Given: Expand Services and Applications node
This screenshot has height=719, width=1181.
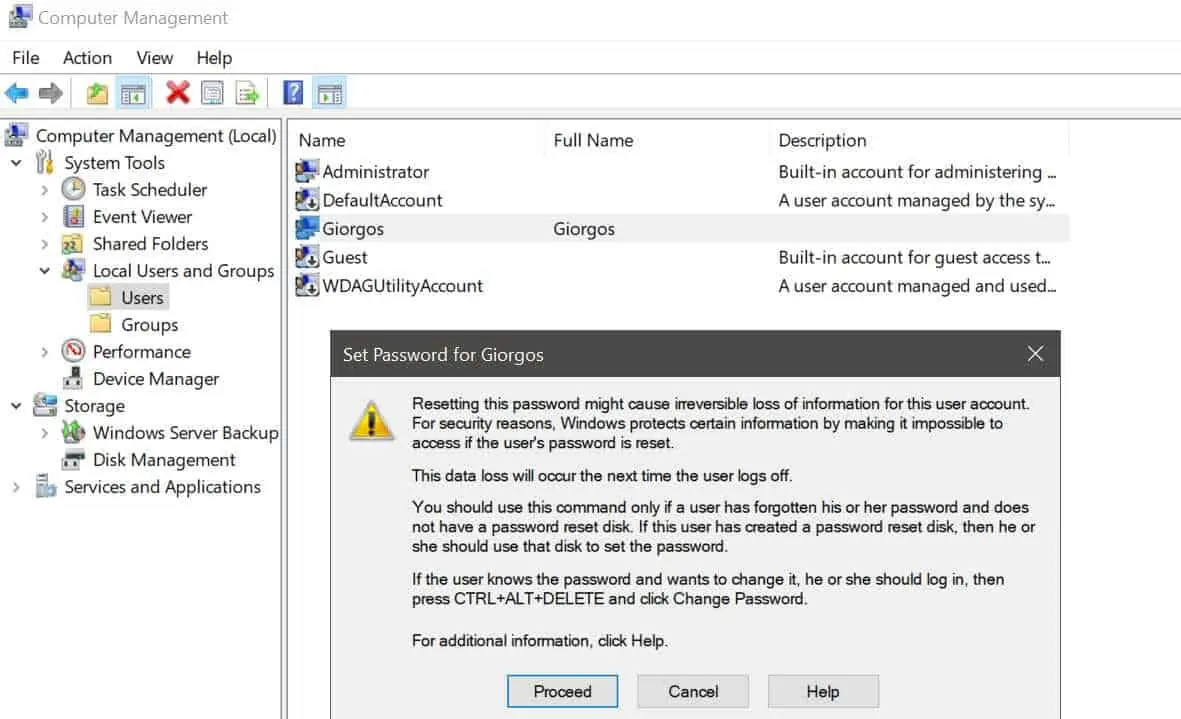Looking at the screenshot, I should 16,487.
